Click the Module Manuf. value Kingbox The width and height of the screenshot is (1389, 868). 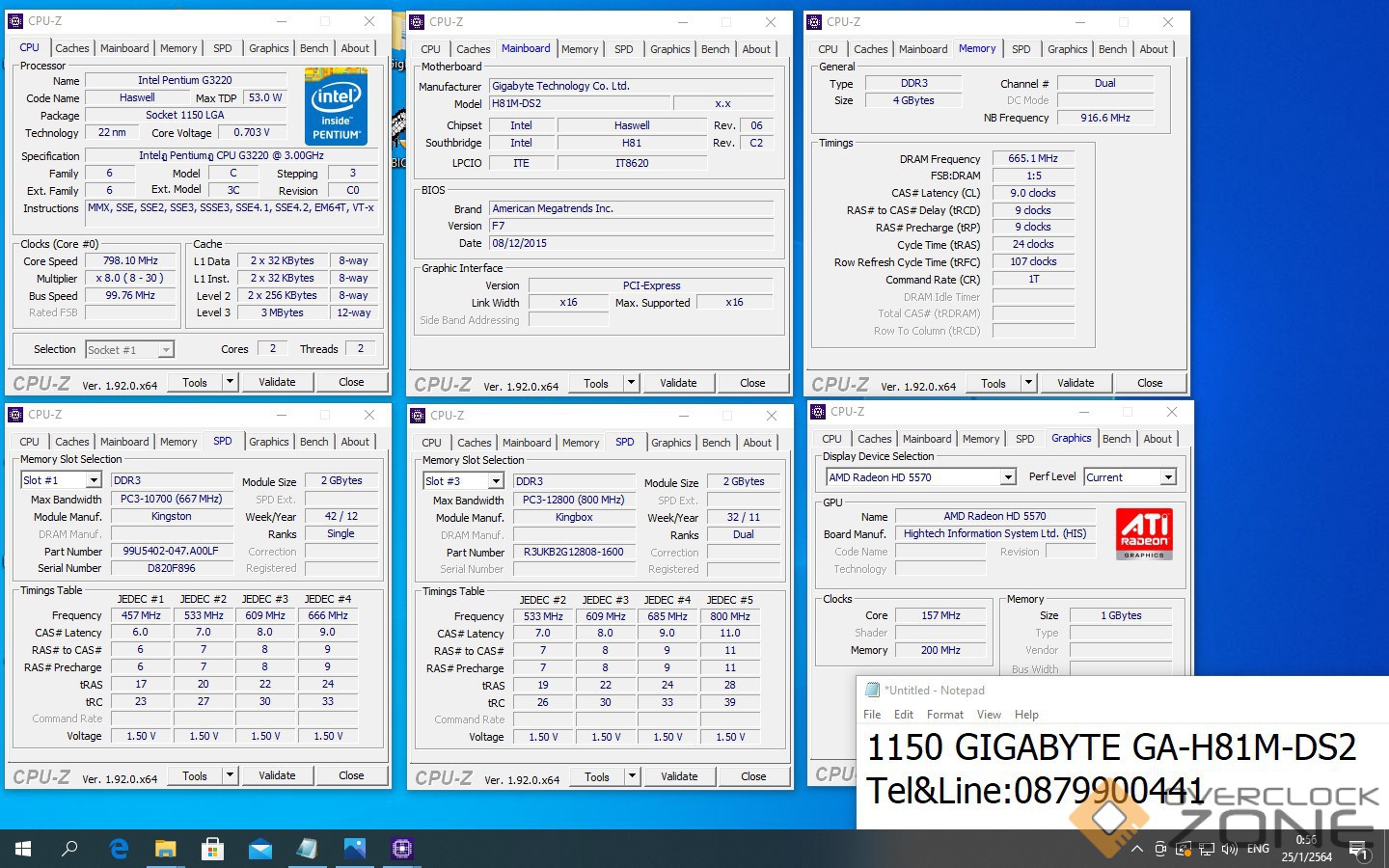[574, 517]
